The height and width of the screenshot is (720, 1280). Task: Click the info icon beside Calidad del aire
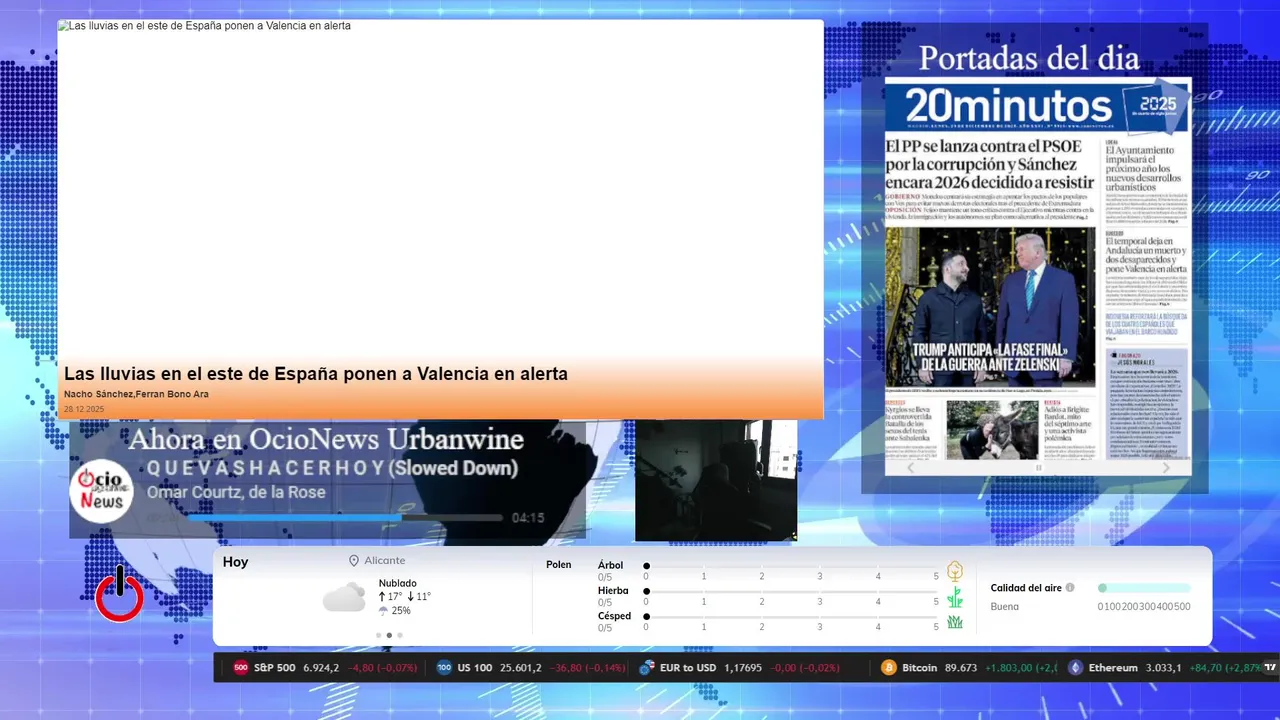(x=1070, y=588)
